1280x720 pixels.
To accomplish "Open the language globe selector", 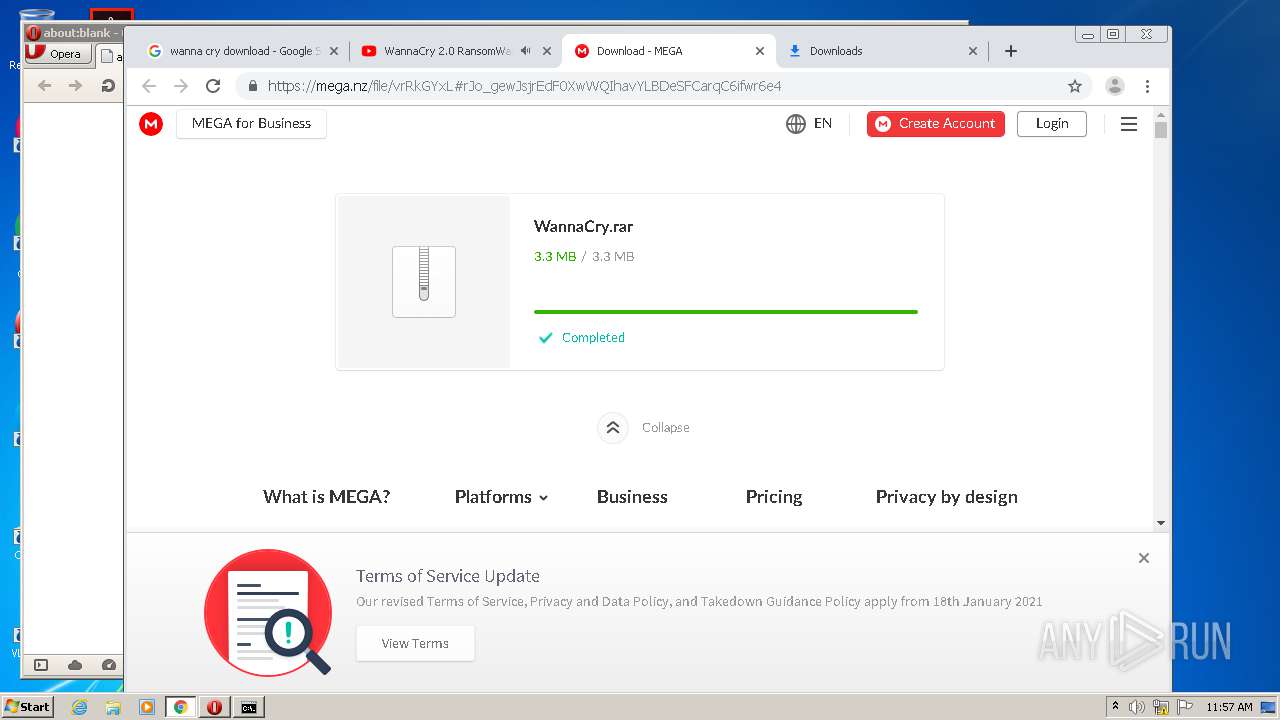I will click(796, 124).
